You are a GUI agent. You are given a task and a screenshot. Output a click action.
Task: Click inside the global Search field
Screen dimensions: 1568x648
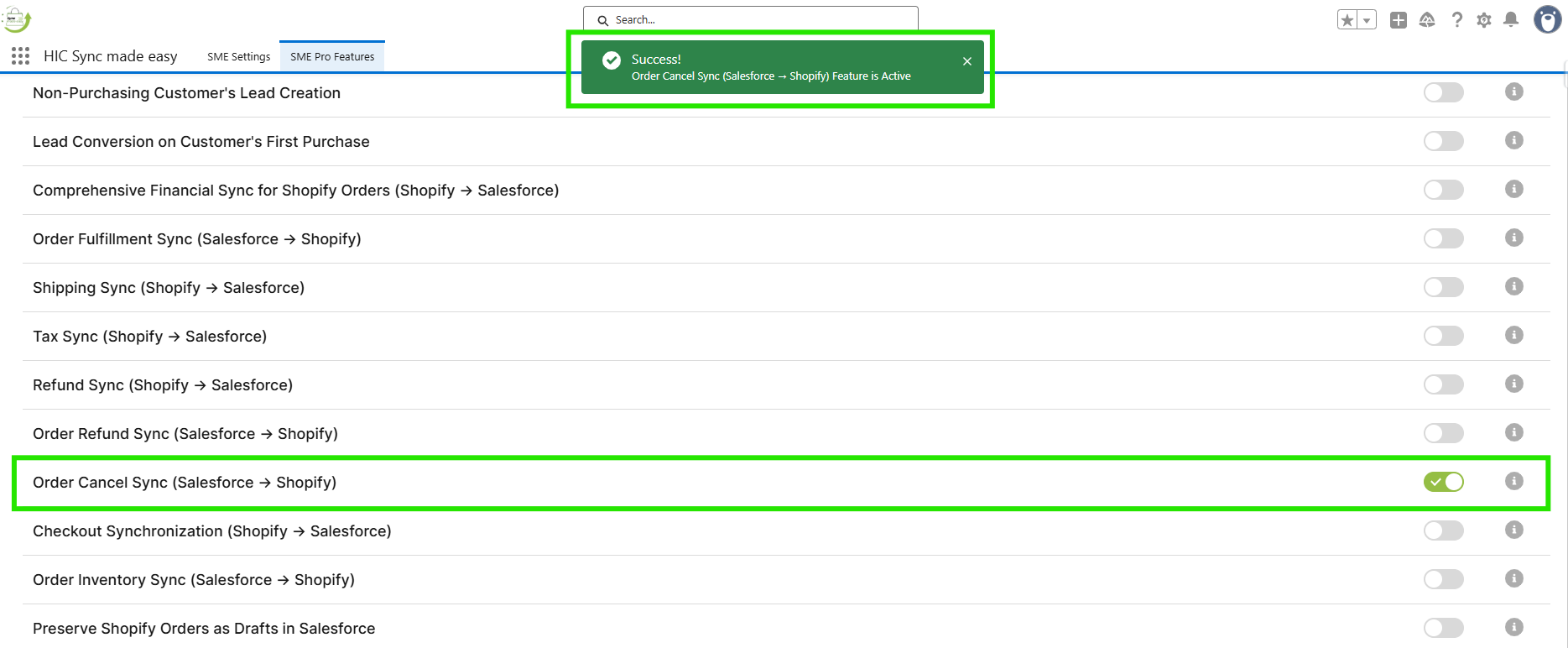pyautogui.click(x=751, y=19)
